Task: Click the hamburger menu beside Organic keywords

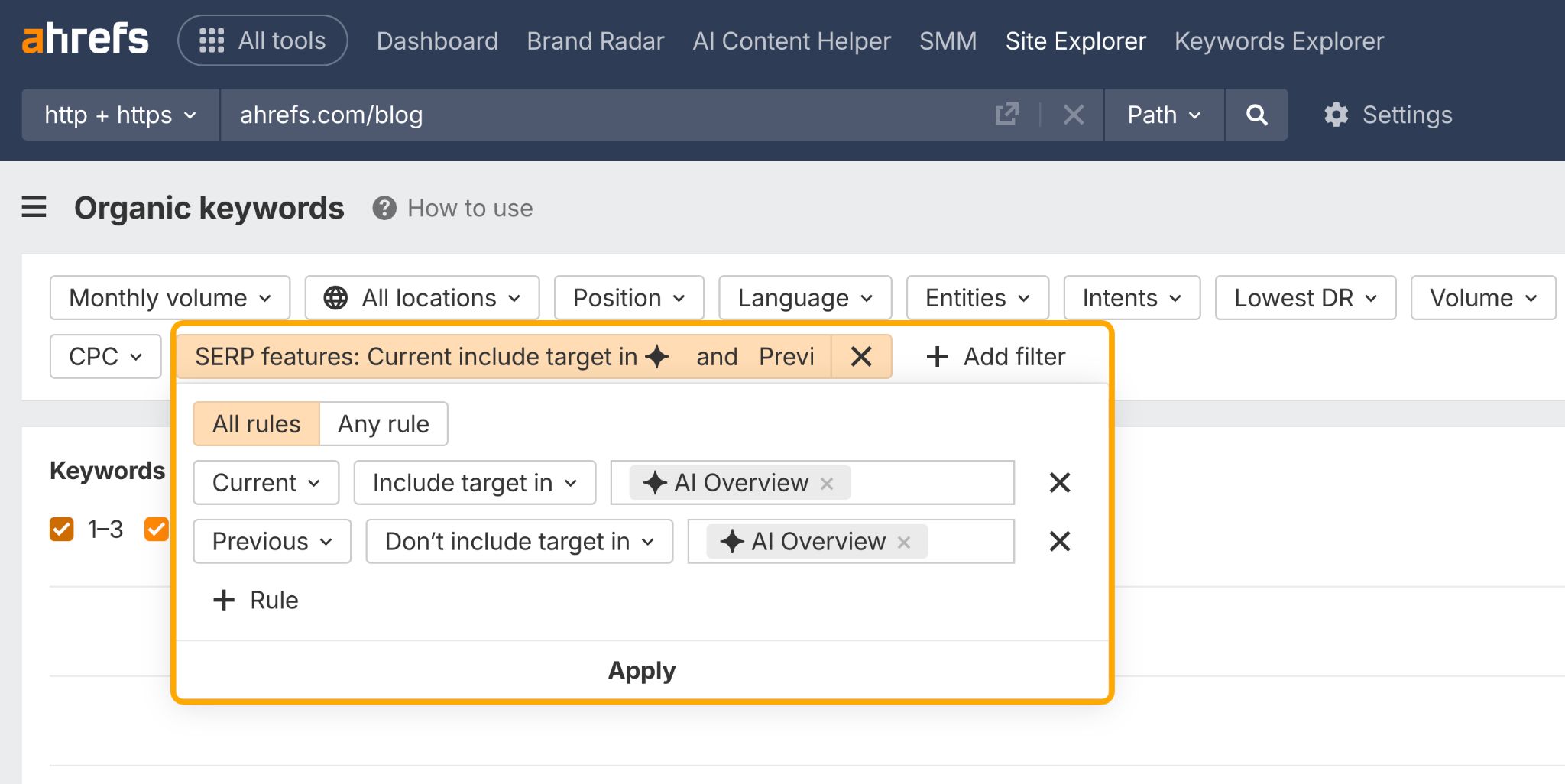Action: pyautogui.click(x=34, y=207)
